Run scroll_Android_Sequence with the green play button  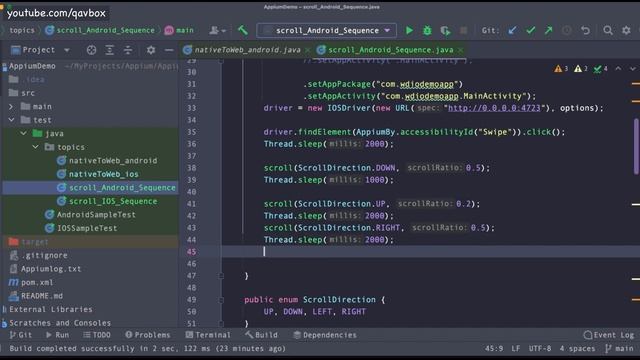pos(409,30)
